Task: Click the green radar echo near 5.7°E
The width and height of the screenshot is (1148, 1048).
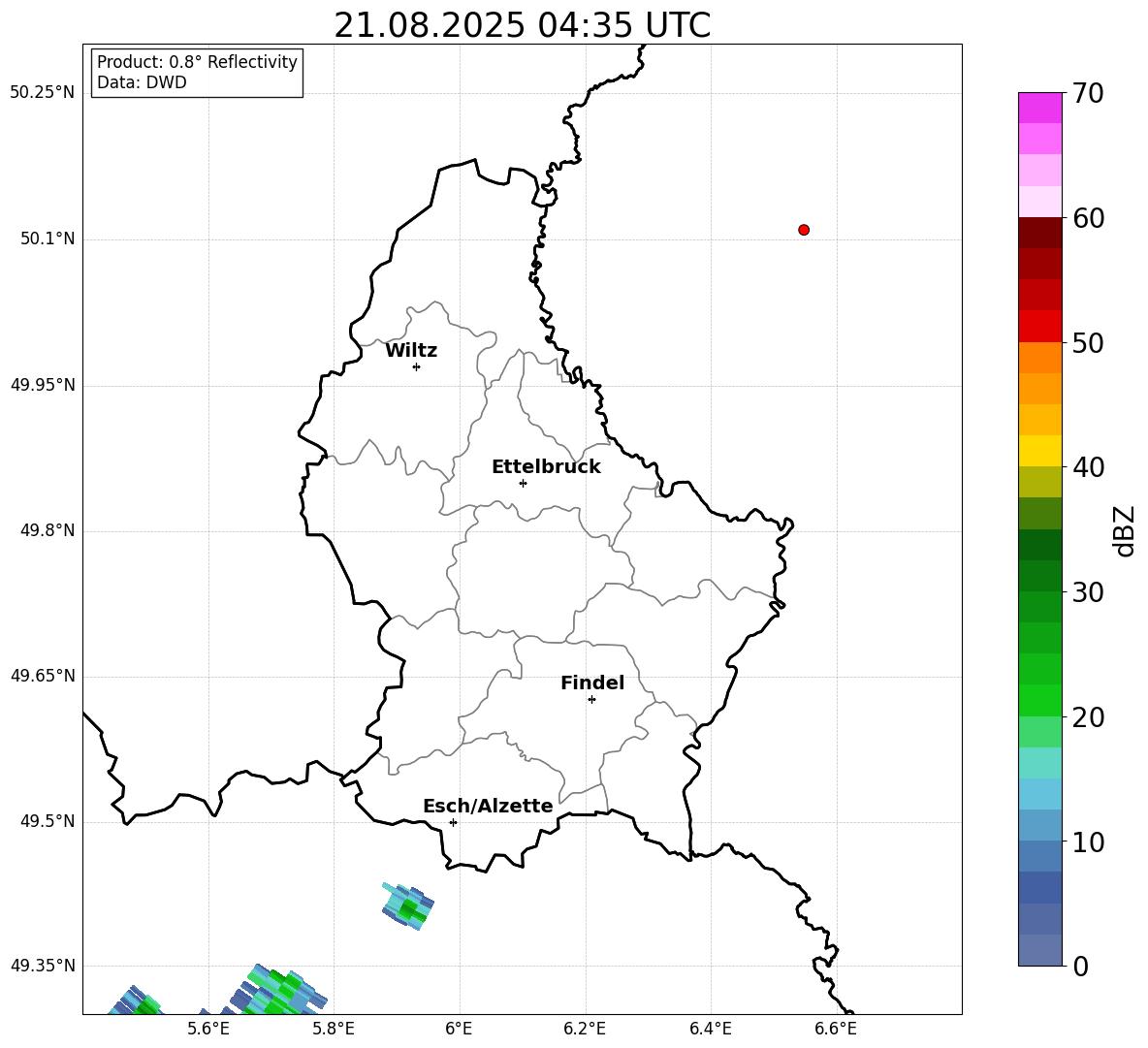Action: tap(278, 990)
